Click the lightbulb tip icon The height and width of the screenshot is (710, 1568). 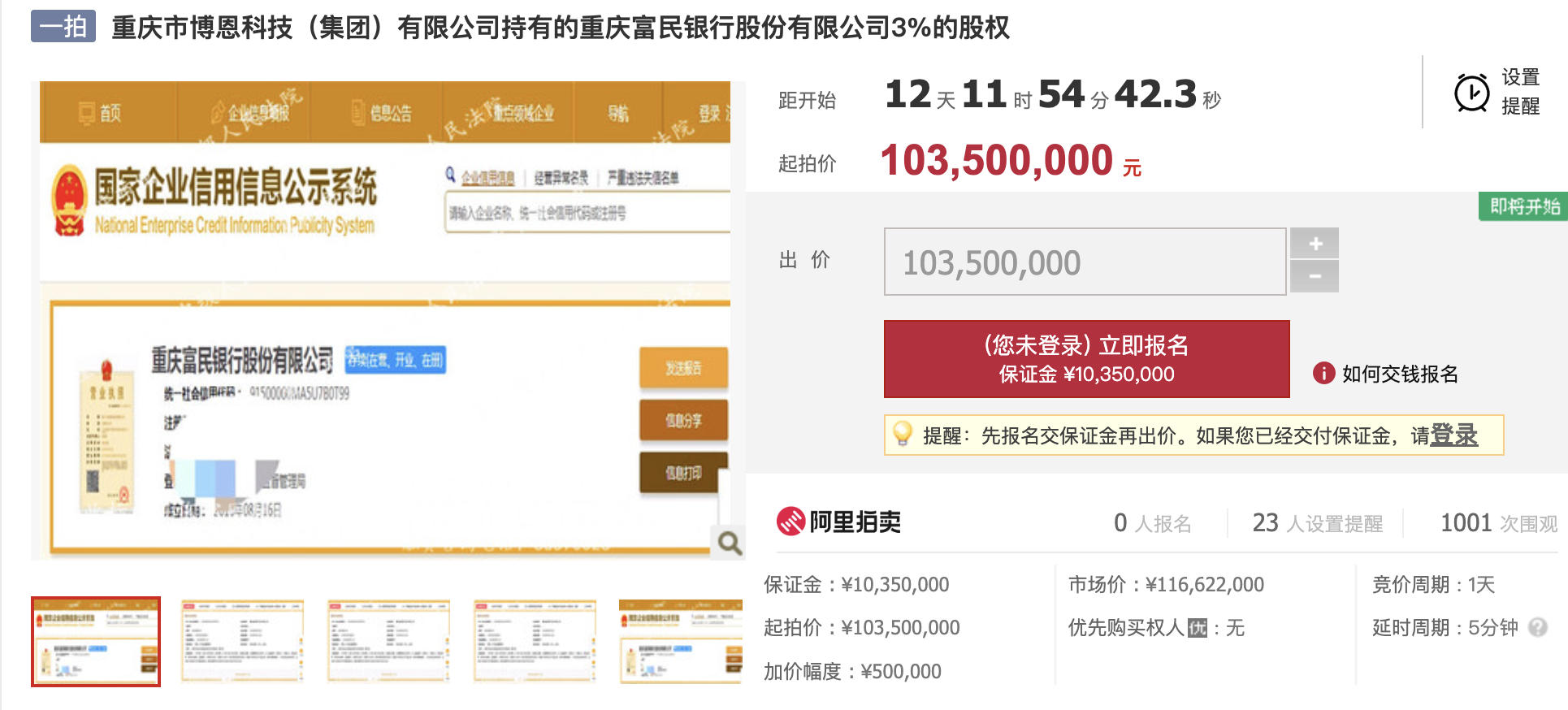tap(902, 434)
